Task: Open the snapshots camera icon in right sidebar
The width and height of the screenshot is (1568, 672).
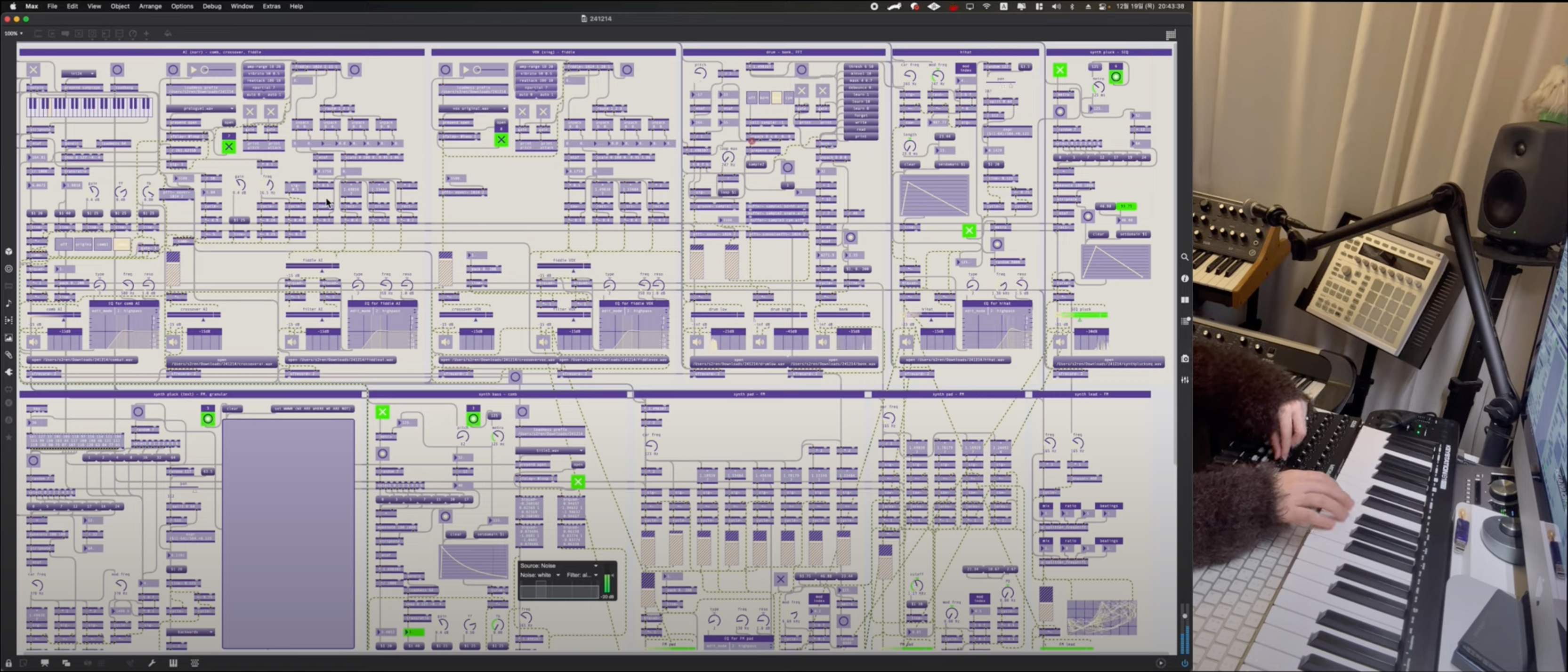Action: tap(1185, 359)
